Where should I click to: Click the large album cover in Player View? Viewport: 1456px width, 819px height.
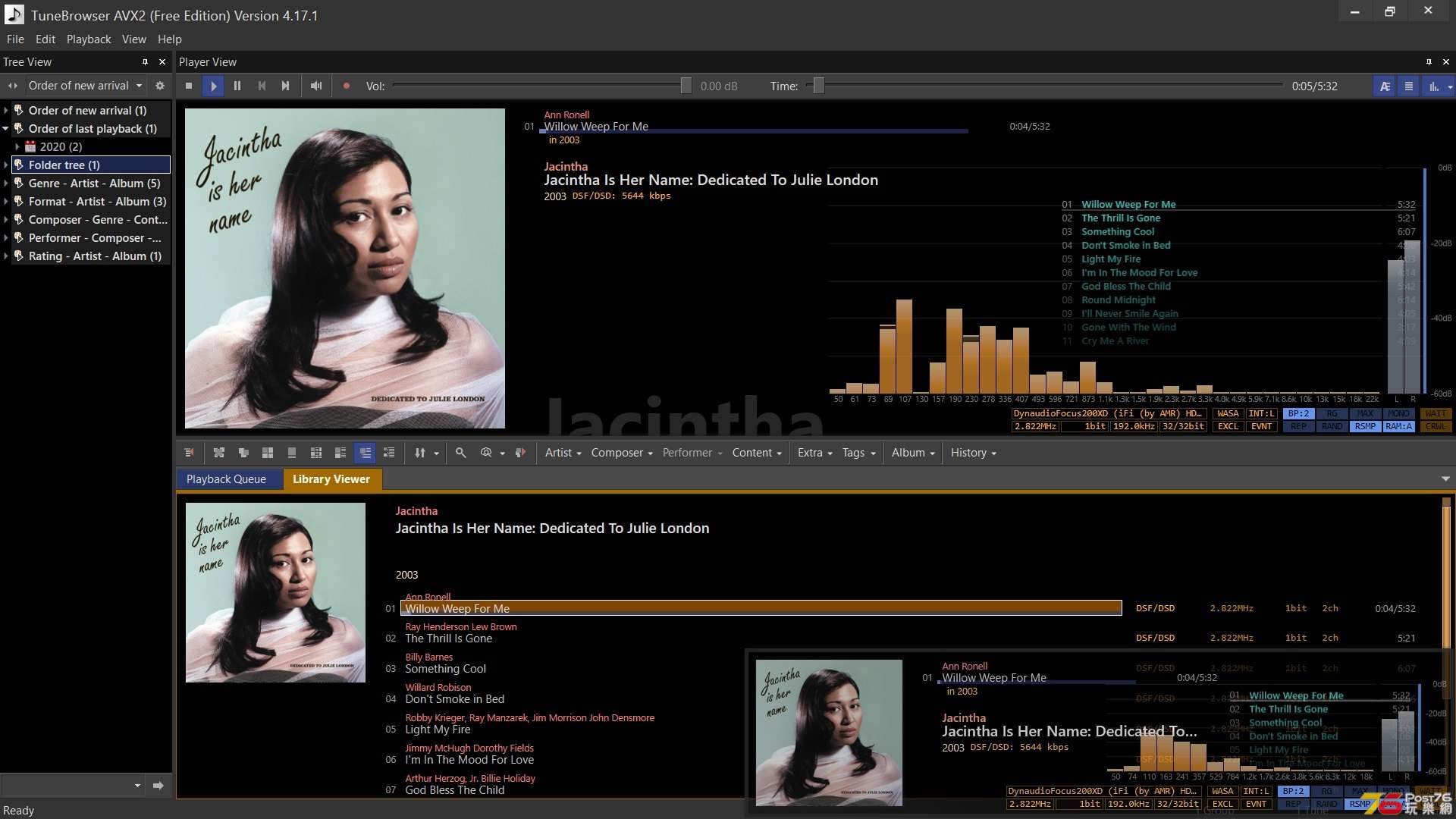345,268
